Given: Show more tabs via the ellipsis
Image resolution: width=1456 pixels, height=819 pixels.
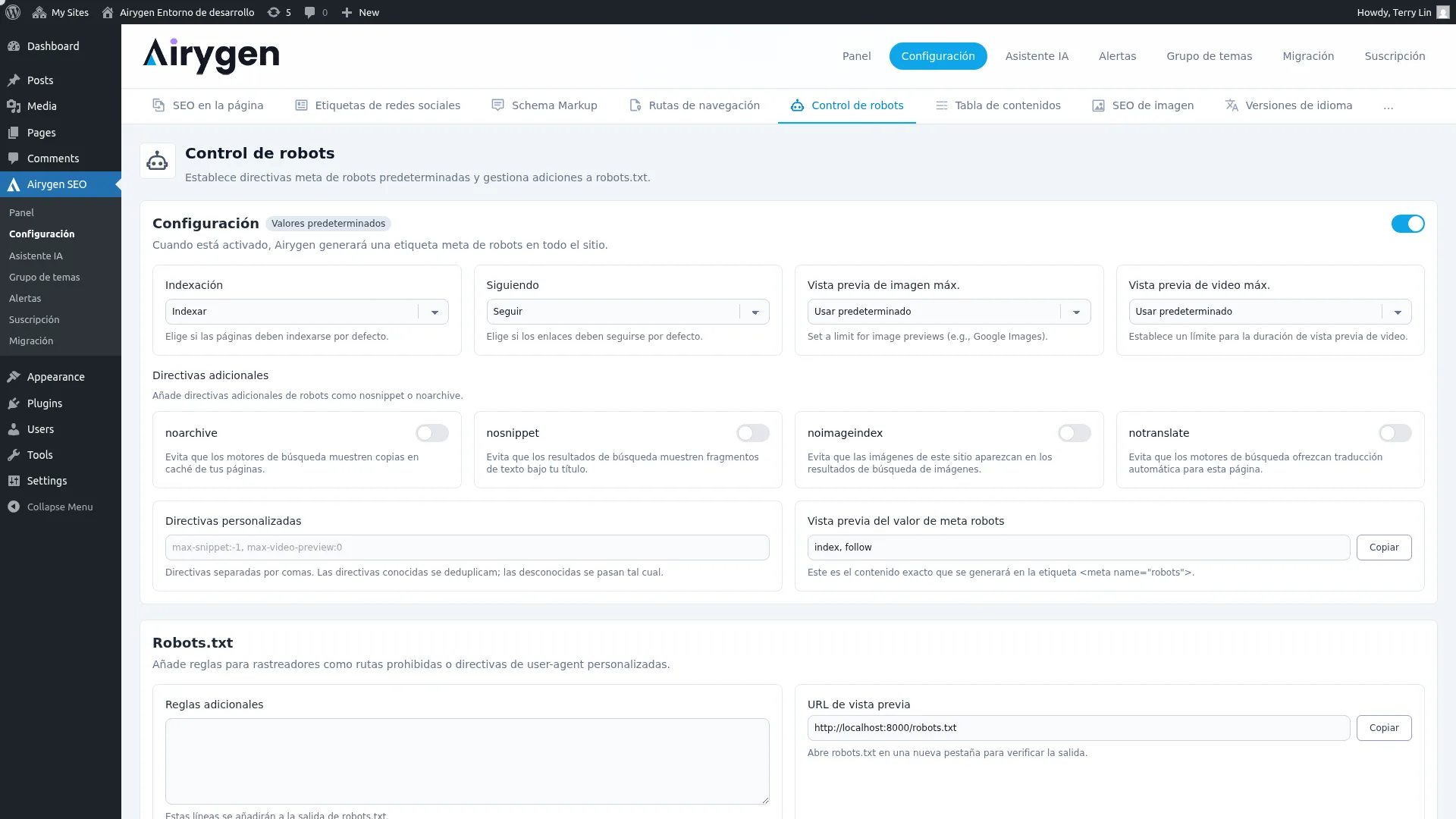Looking at the screenshot, I should tap(1388, 106).
